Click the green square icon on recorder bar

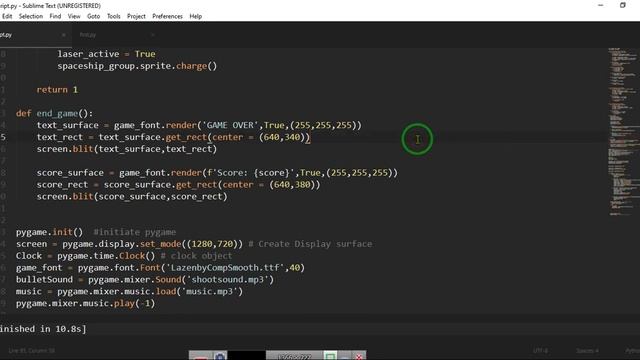point(330,356)
